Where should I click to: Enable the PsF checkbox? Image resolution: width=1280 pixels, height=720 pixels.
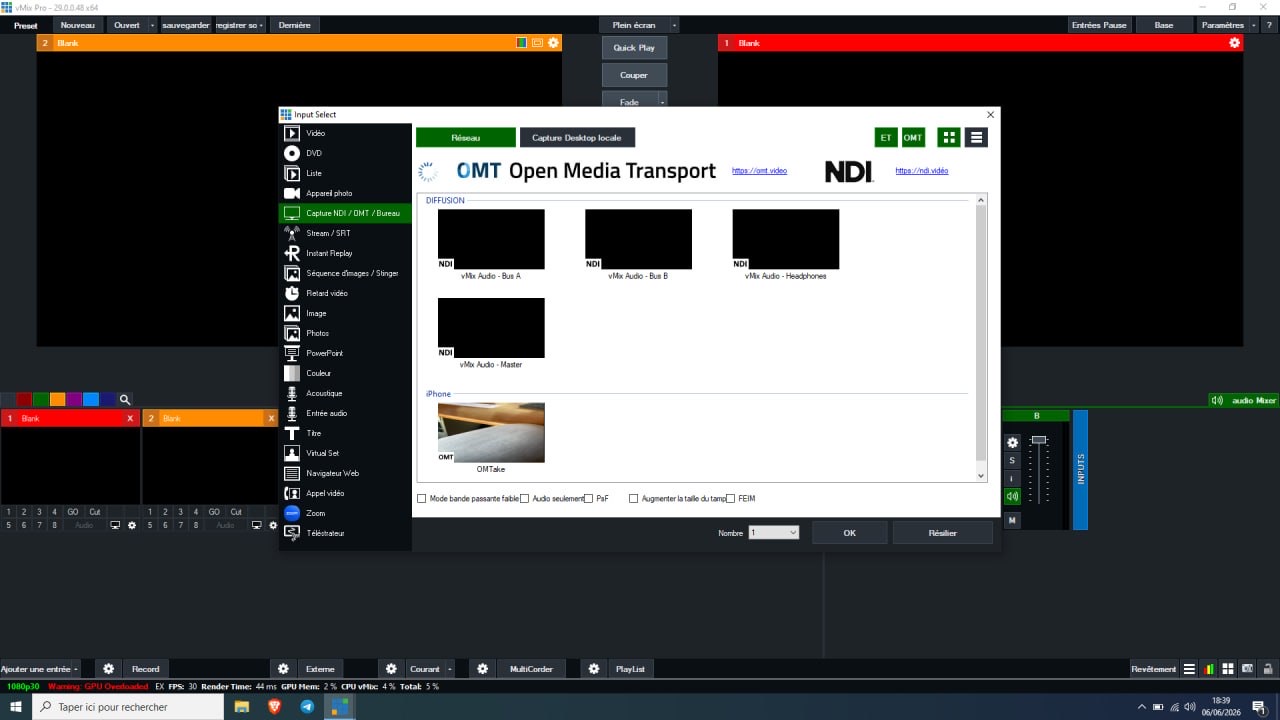(x=589, y=498)
